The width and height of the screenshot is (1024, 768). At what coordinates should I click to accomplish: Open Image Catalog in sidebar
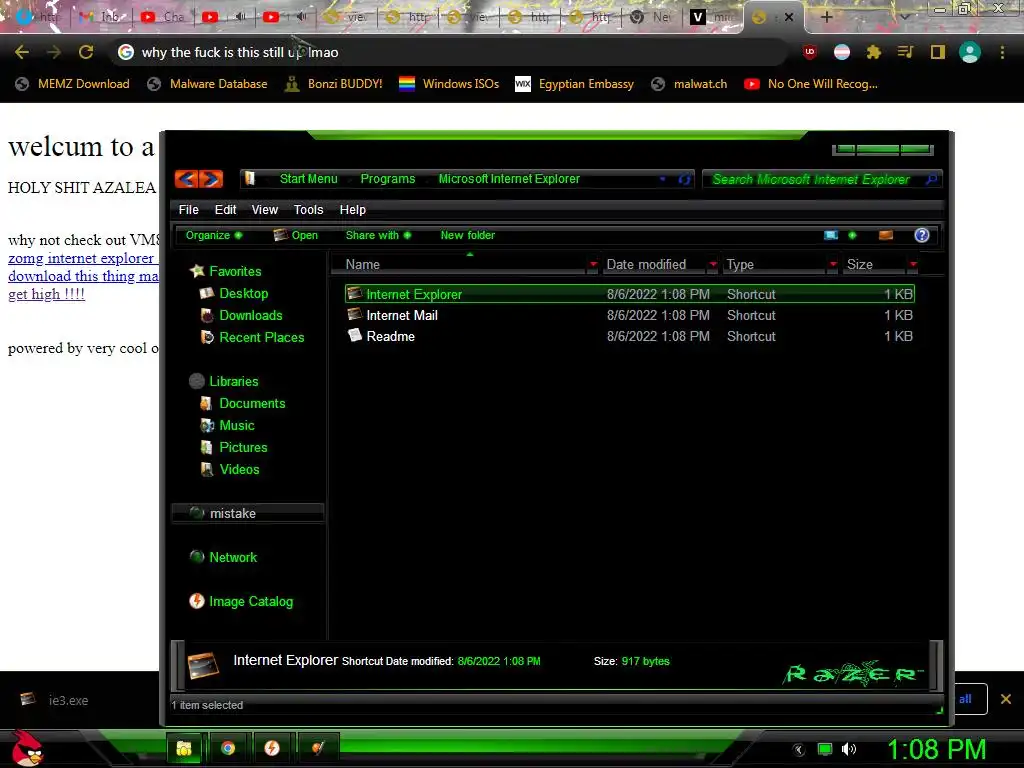241,601
